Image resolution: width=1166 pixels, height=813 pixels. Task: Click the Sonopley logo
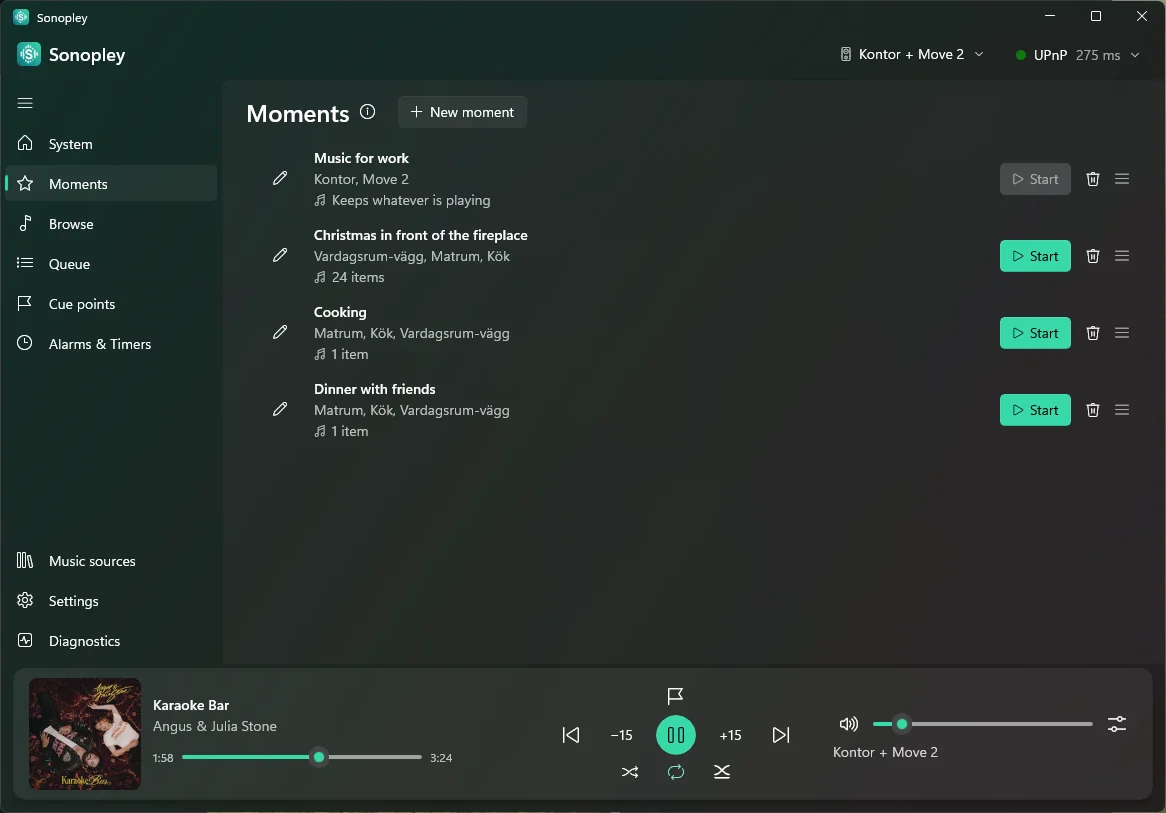[x=29, y=54]
